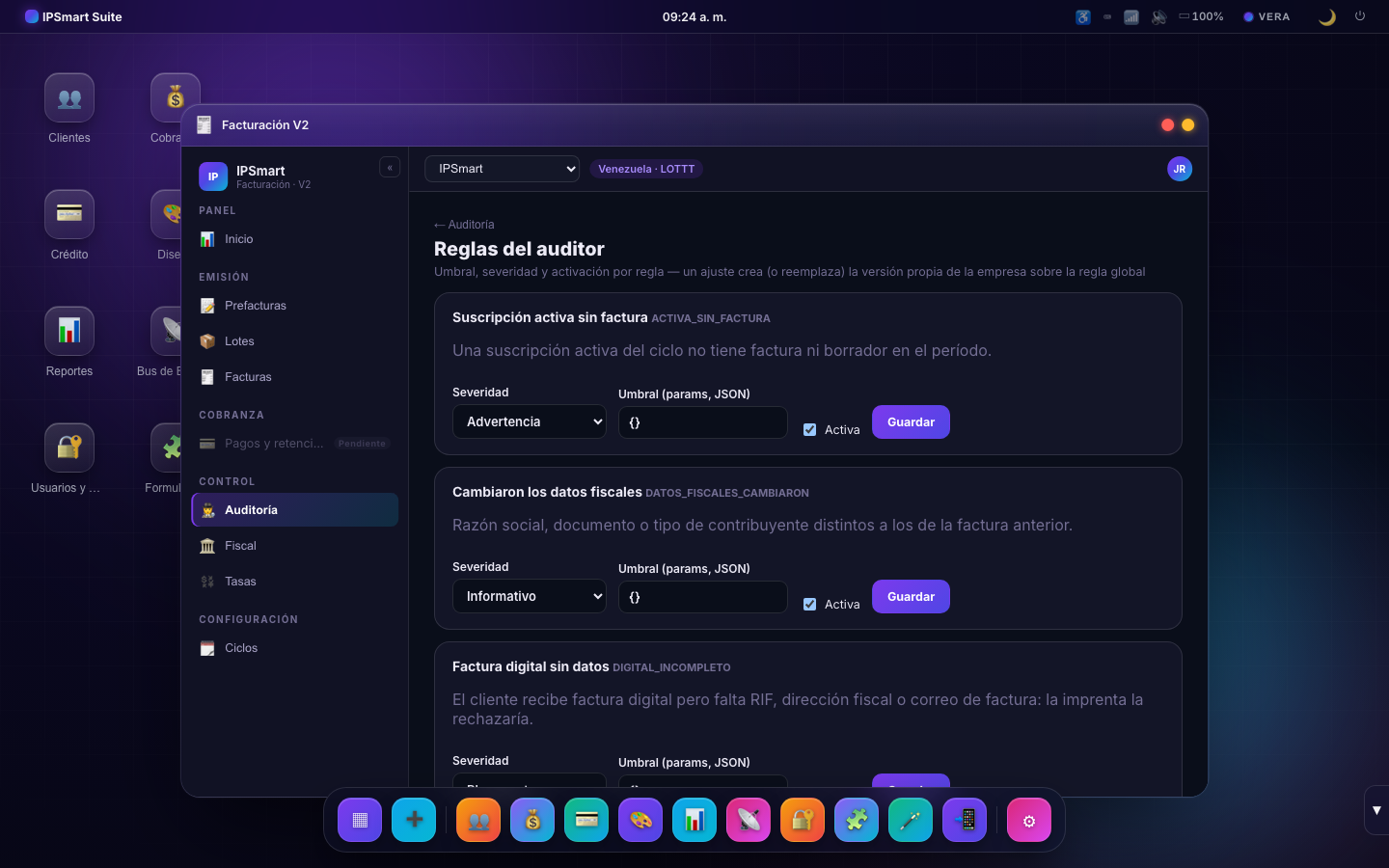Click the plus icon in the dock
This screenshot has height=868, width=1389.
click(414, 820)
